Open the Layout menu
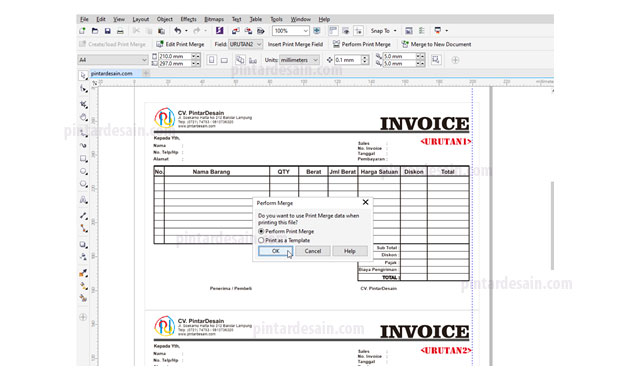Viewport: 630px width, 380px height. tap(141, 19)
